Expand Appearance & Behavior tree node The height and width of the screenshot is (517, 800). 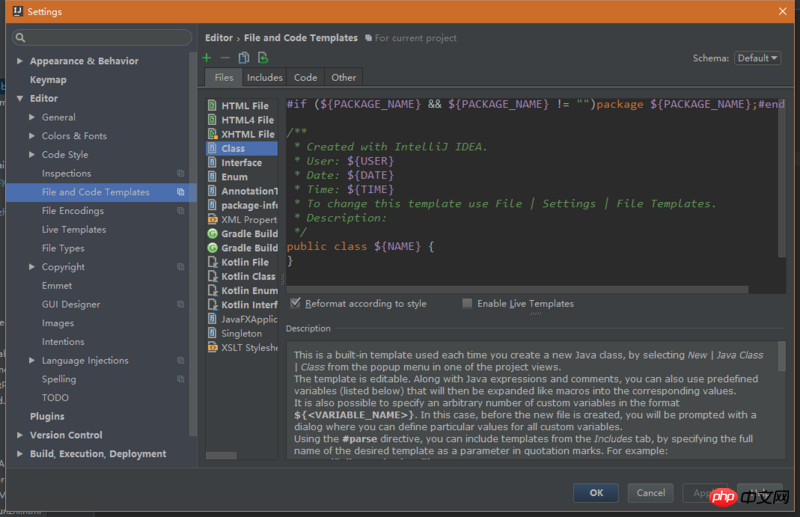click(20, 61)
